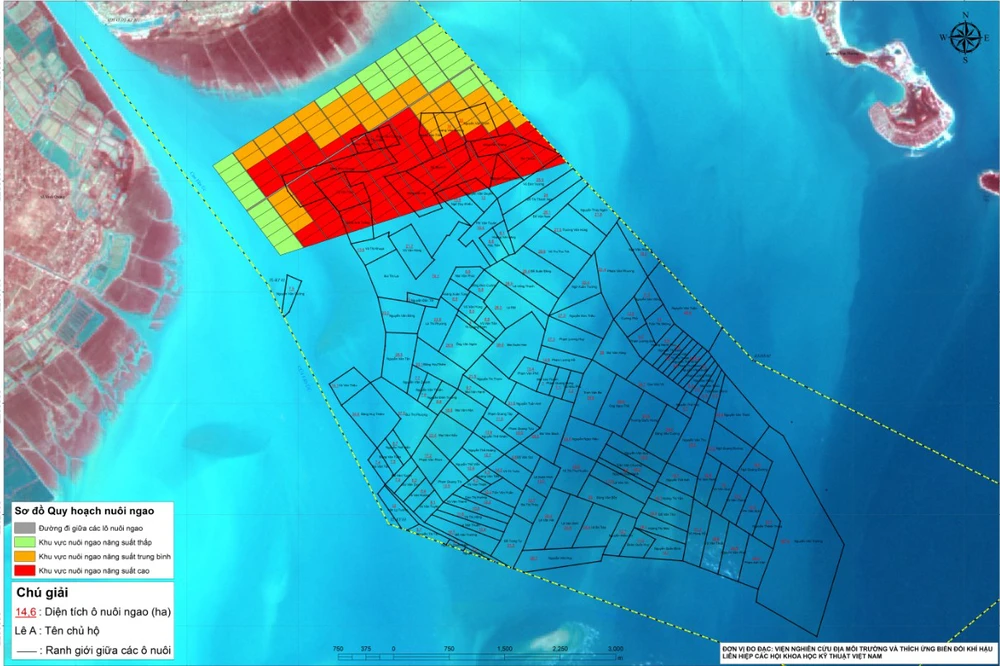Click the 'Sơ đồ Quy hoạch nuôi ngao' title
Viewport: 1000px width, 666px height.
click(x=84, y=511)
